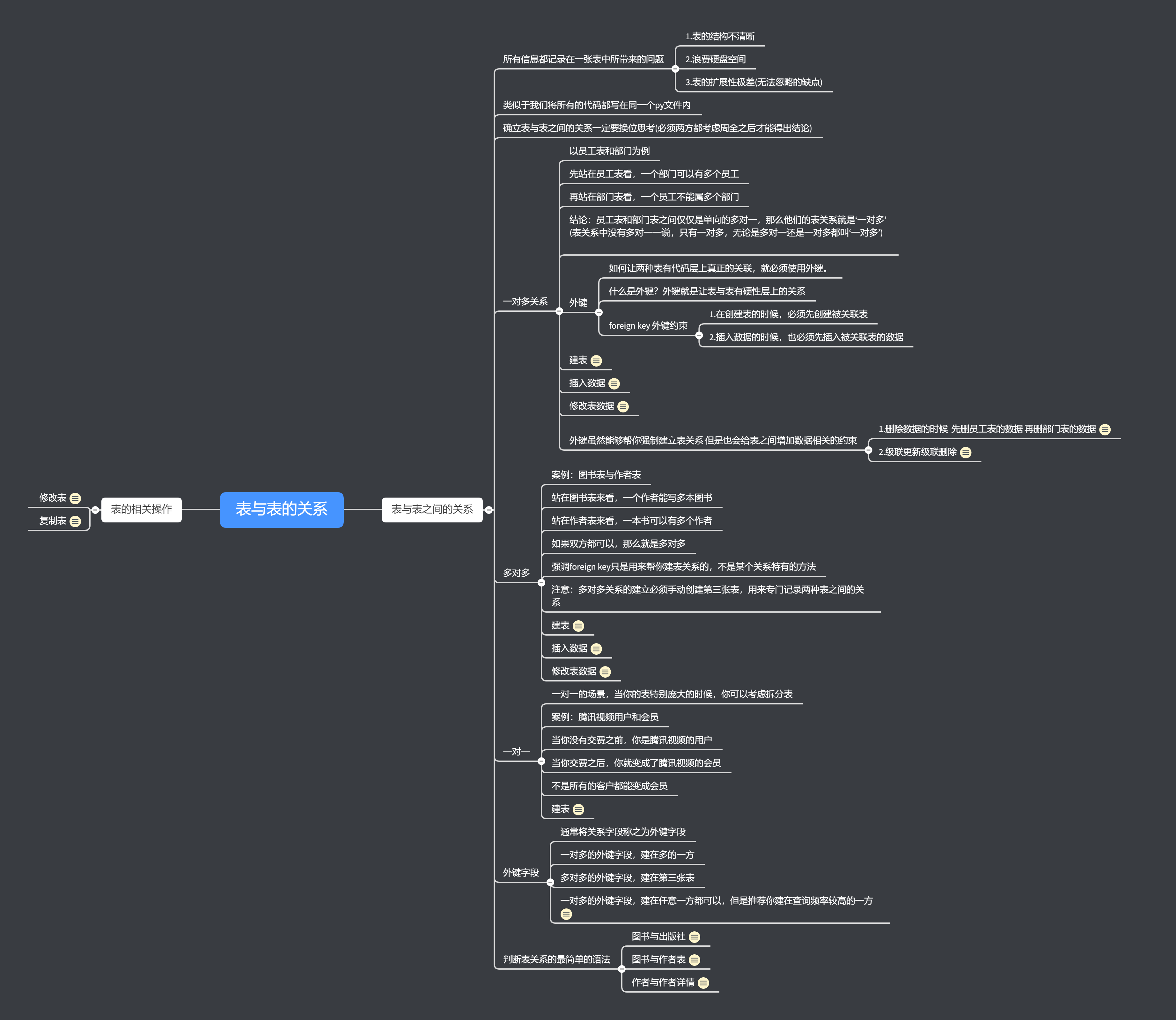This screenshot has height=1020, width=1176.
Task: Collapse the 多对多 branch
Action: pyautogui.click(x=541, y=583)
